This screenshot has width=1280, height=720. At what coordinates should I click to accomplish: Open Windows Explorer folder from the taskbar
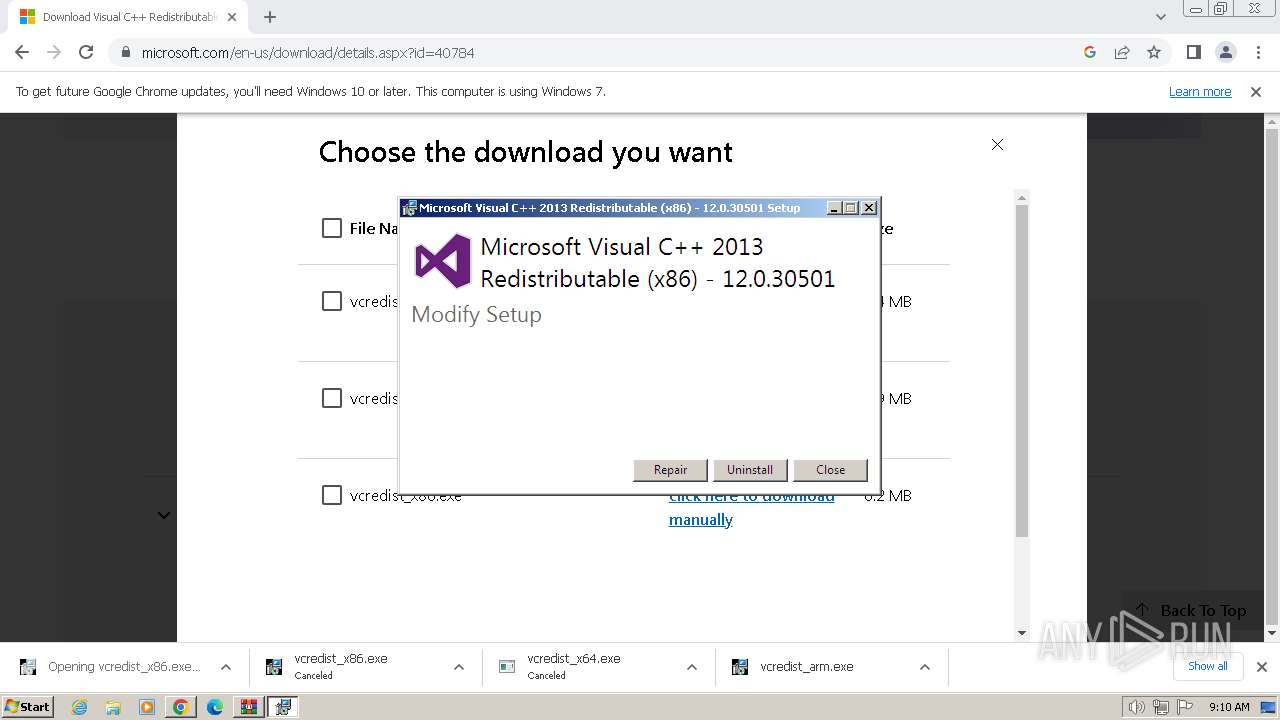(113, 707)
